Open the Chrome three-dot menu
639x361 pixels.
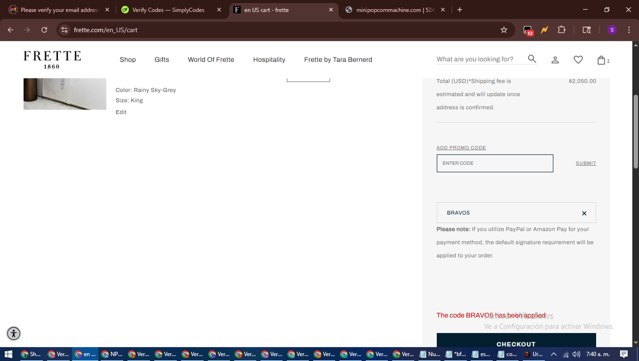[x=629, y=30]
